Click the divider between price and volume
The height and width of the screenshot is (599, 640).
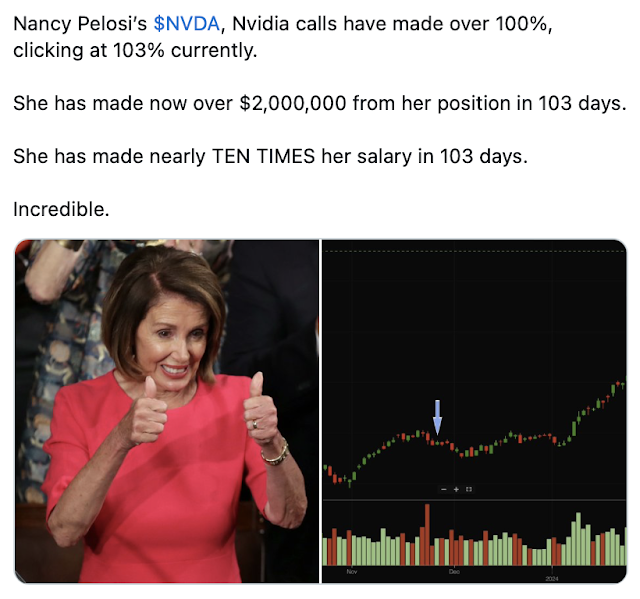[474, 499]
